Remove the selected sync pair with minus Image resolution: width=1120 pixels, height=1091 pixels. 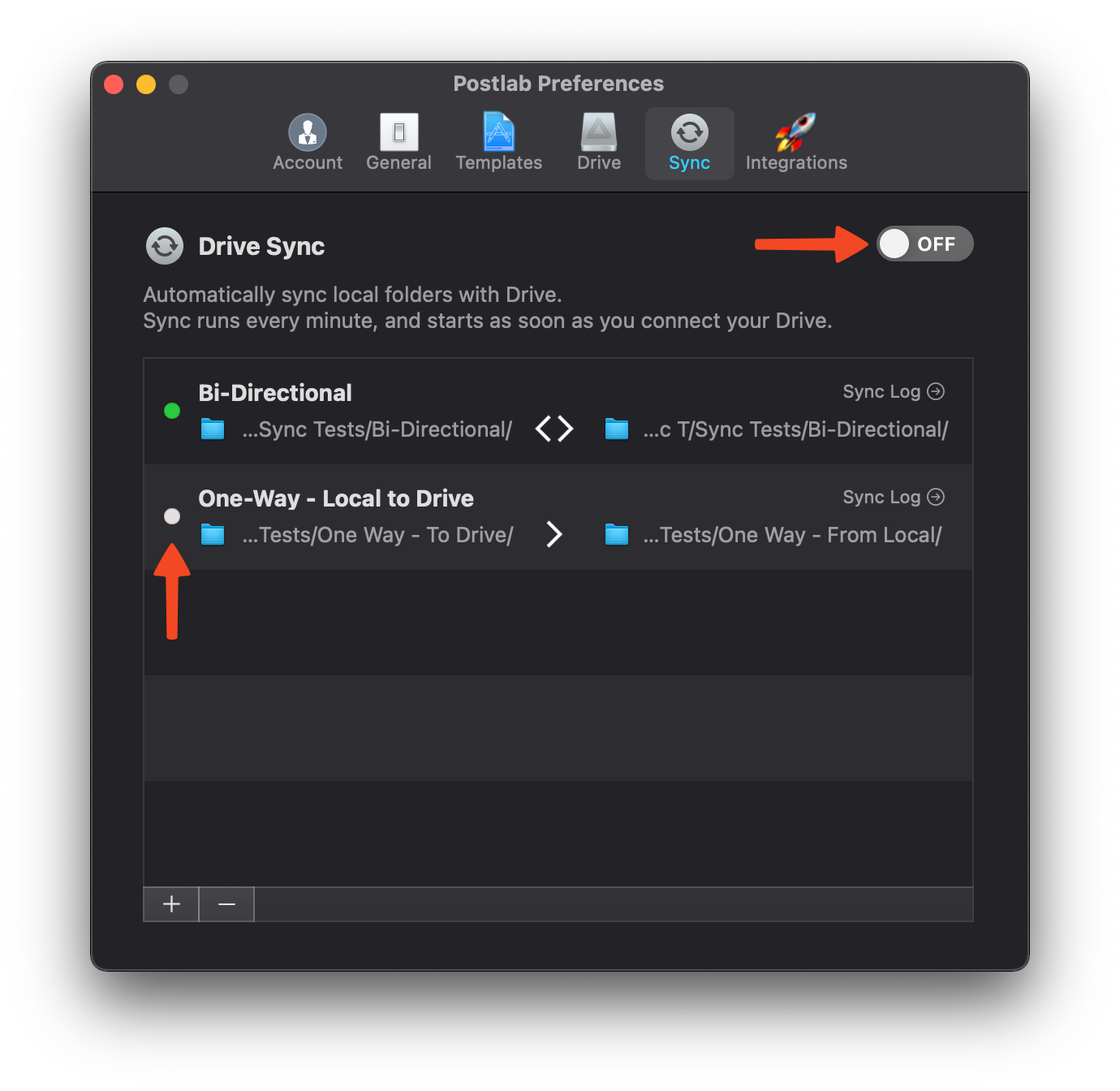pyautogui.click(x=227, y=904)
